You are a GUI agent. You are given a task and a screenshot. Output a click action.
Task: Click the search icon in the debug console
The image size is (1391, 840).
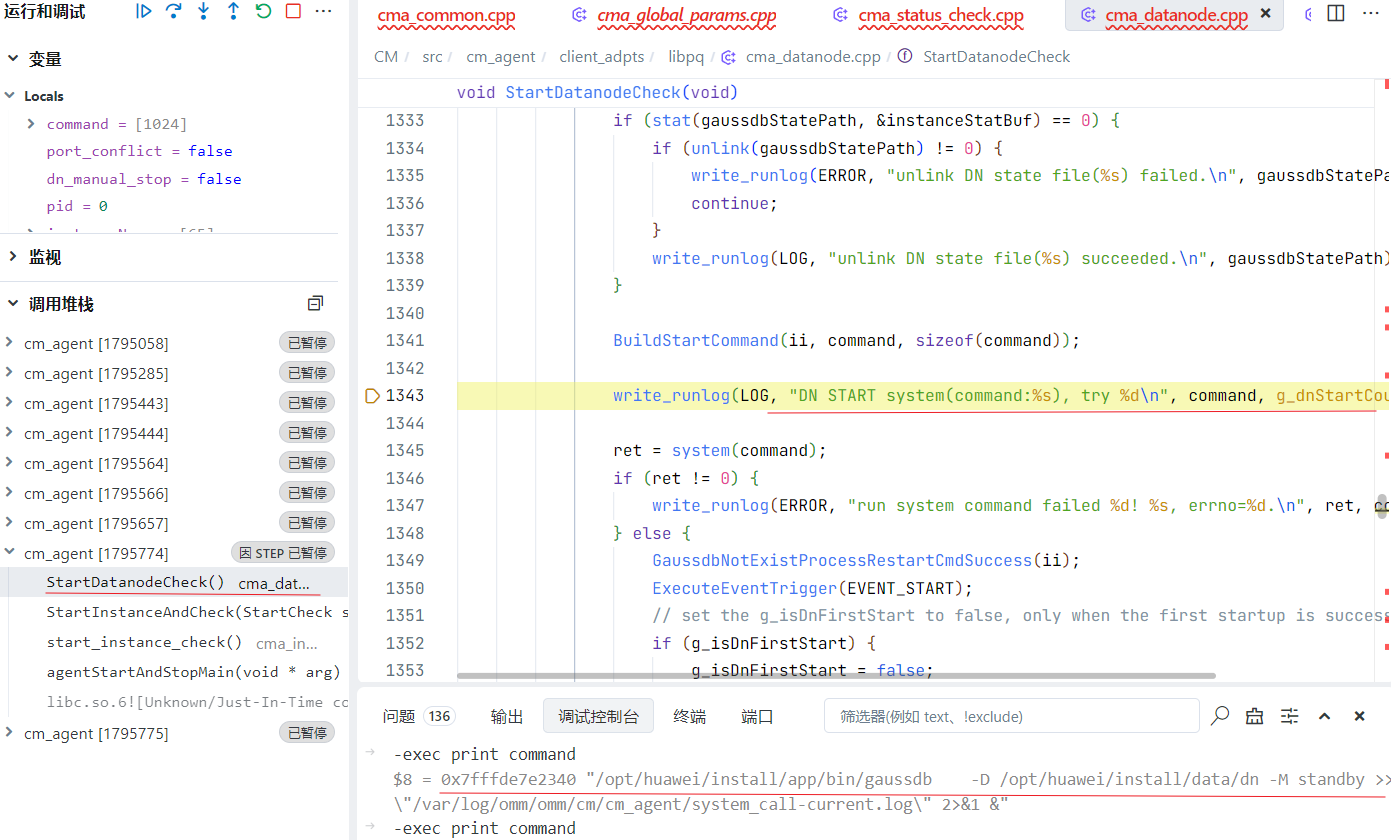[1220, 716]
